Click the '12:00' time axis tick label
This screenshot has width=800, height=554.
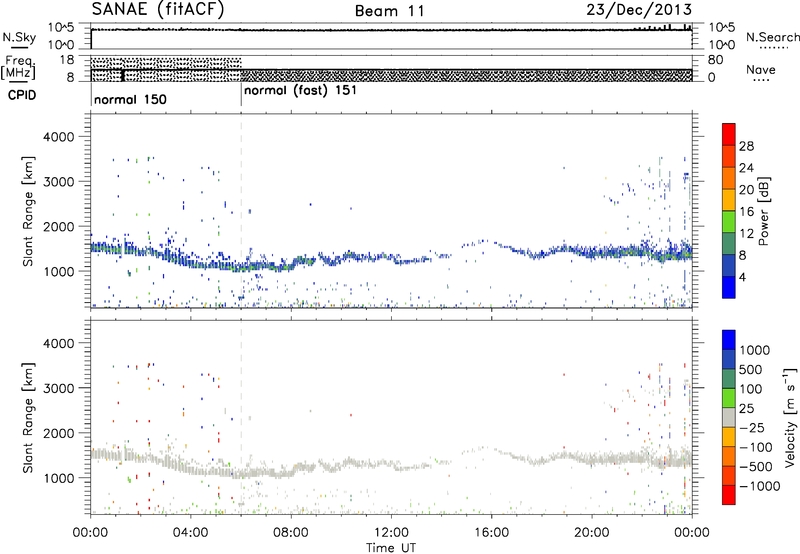(x=391, y=533)
